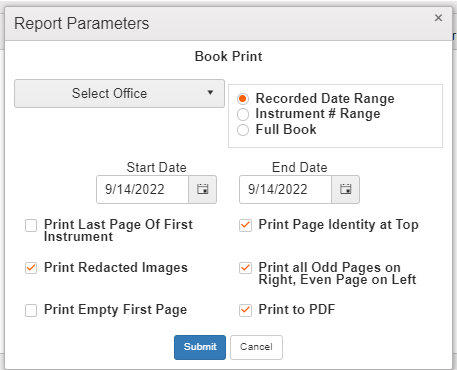Select the Full Book radio button
This screenshot has height=370, width=457.
pos(243,130)
